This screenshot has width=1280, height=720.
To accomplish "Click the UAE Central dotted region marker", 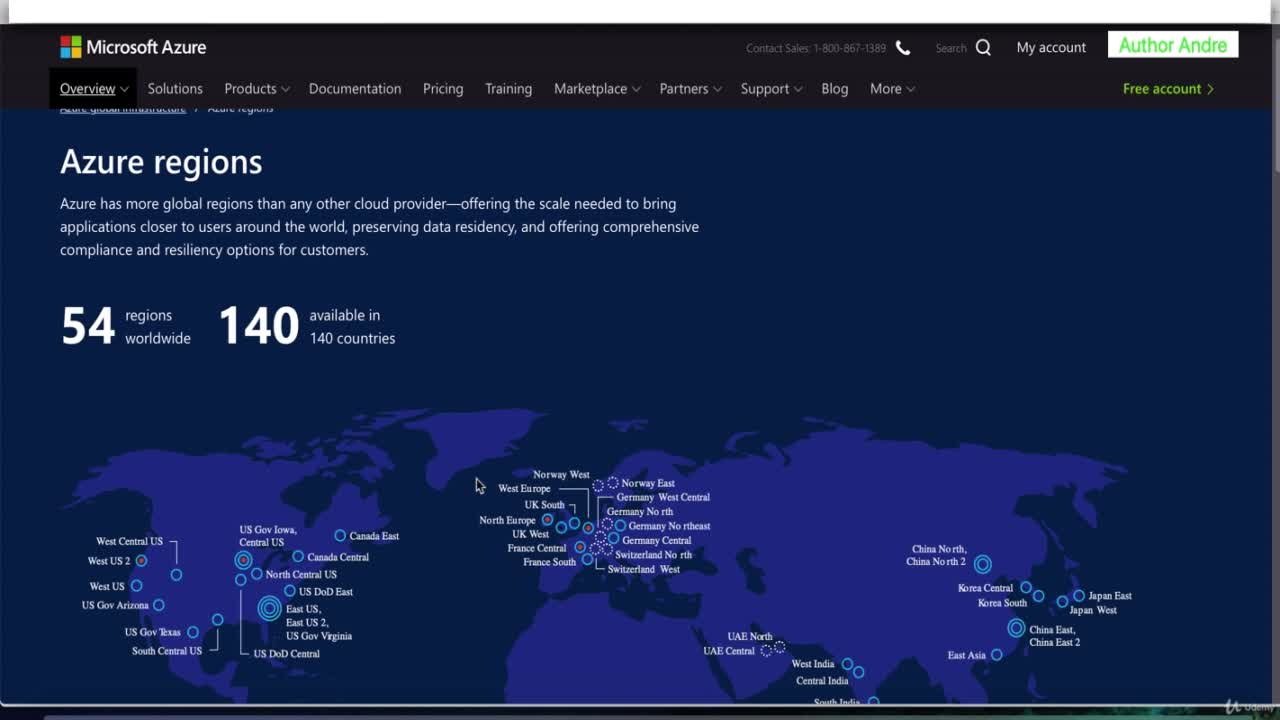I will pyautogui.click(x=766, y=651).
